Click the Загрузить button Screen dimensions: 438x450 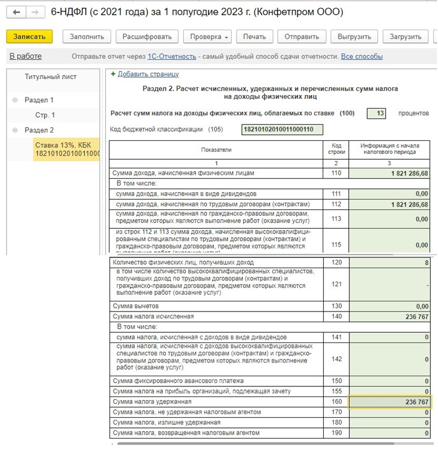click(x=406, y=37)
